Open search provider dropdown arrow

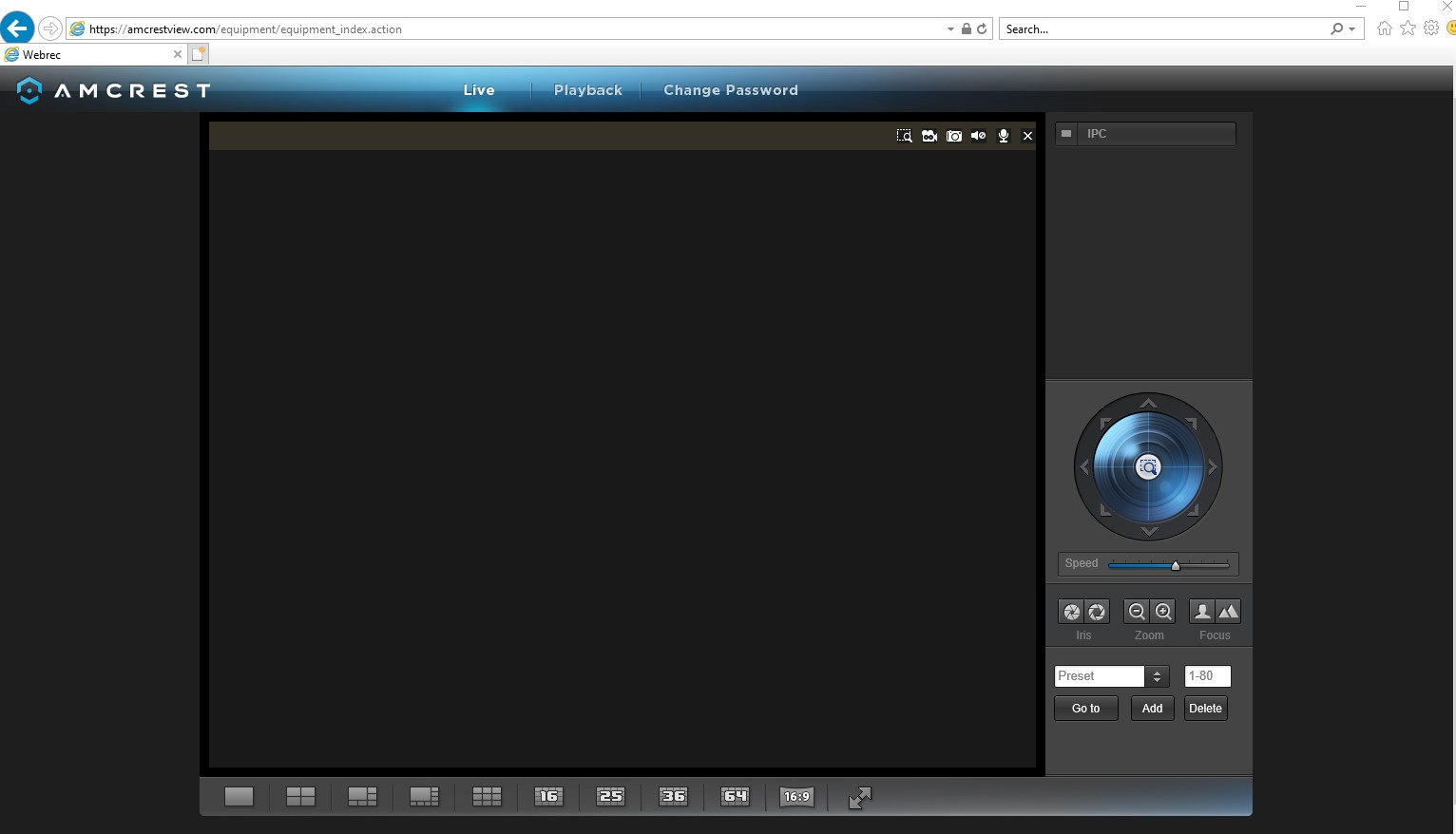coord(1351,29)
